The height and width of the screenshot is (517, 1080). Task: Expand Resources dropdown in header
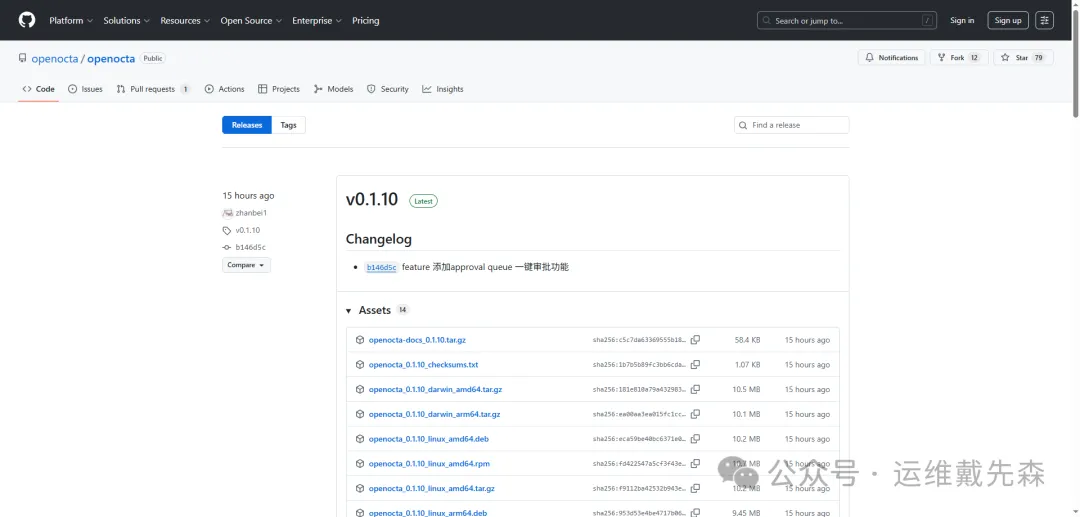(185, 21)
